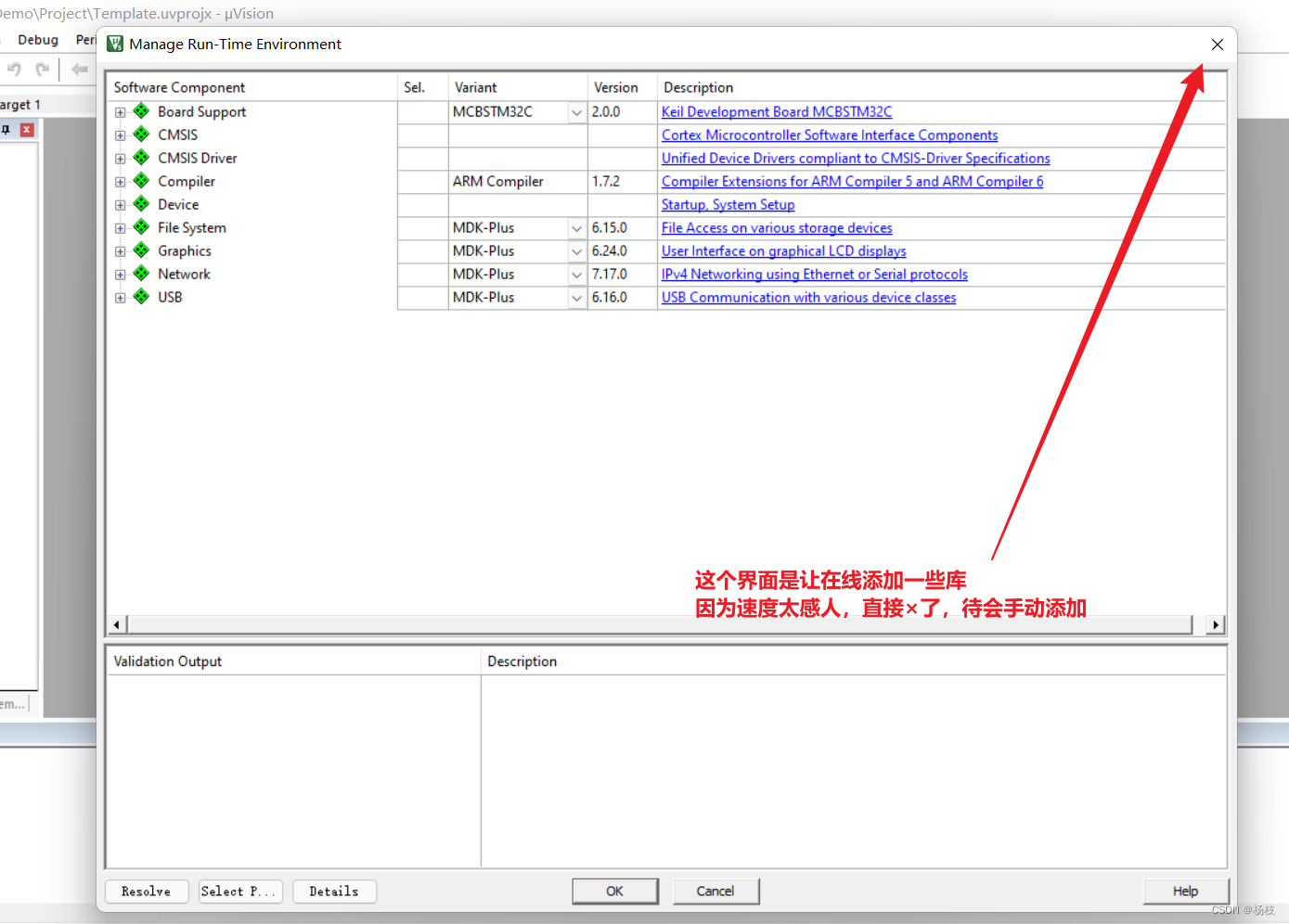Click the Resolve button
Viewport: 1289px width, 924px height.
(x=147, y=892)
